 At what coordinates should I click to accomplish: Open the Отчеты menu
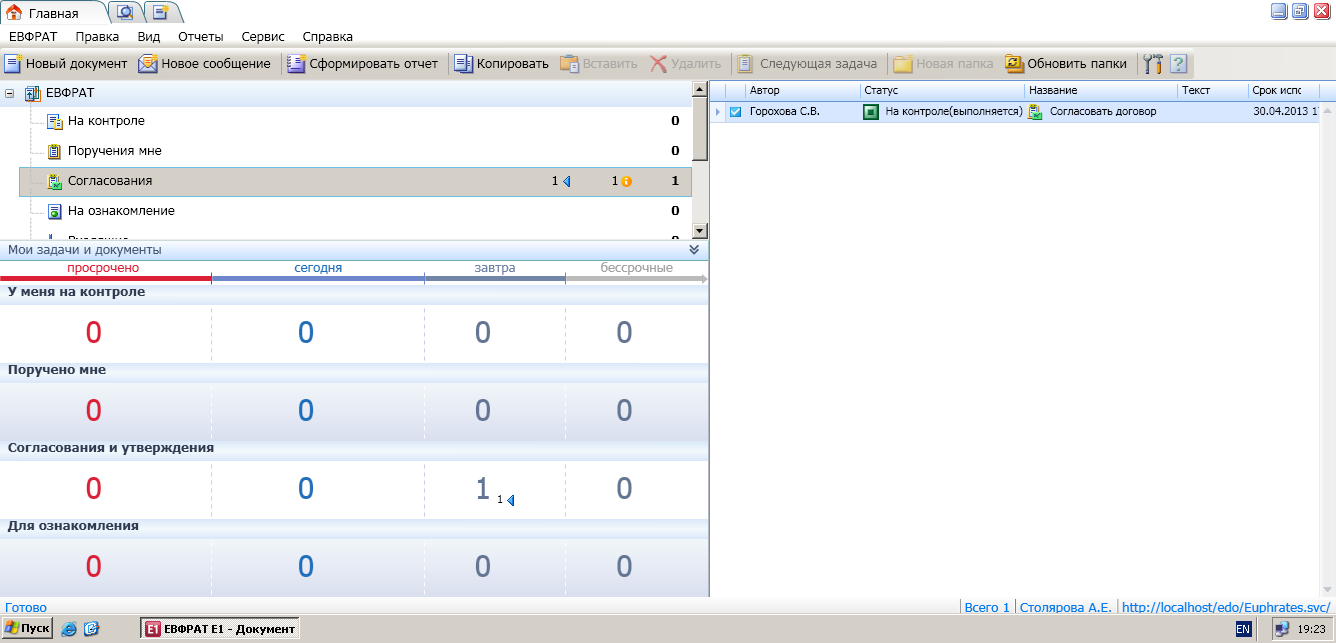pos(201,37)
